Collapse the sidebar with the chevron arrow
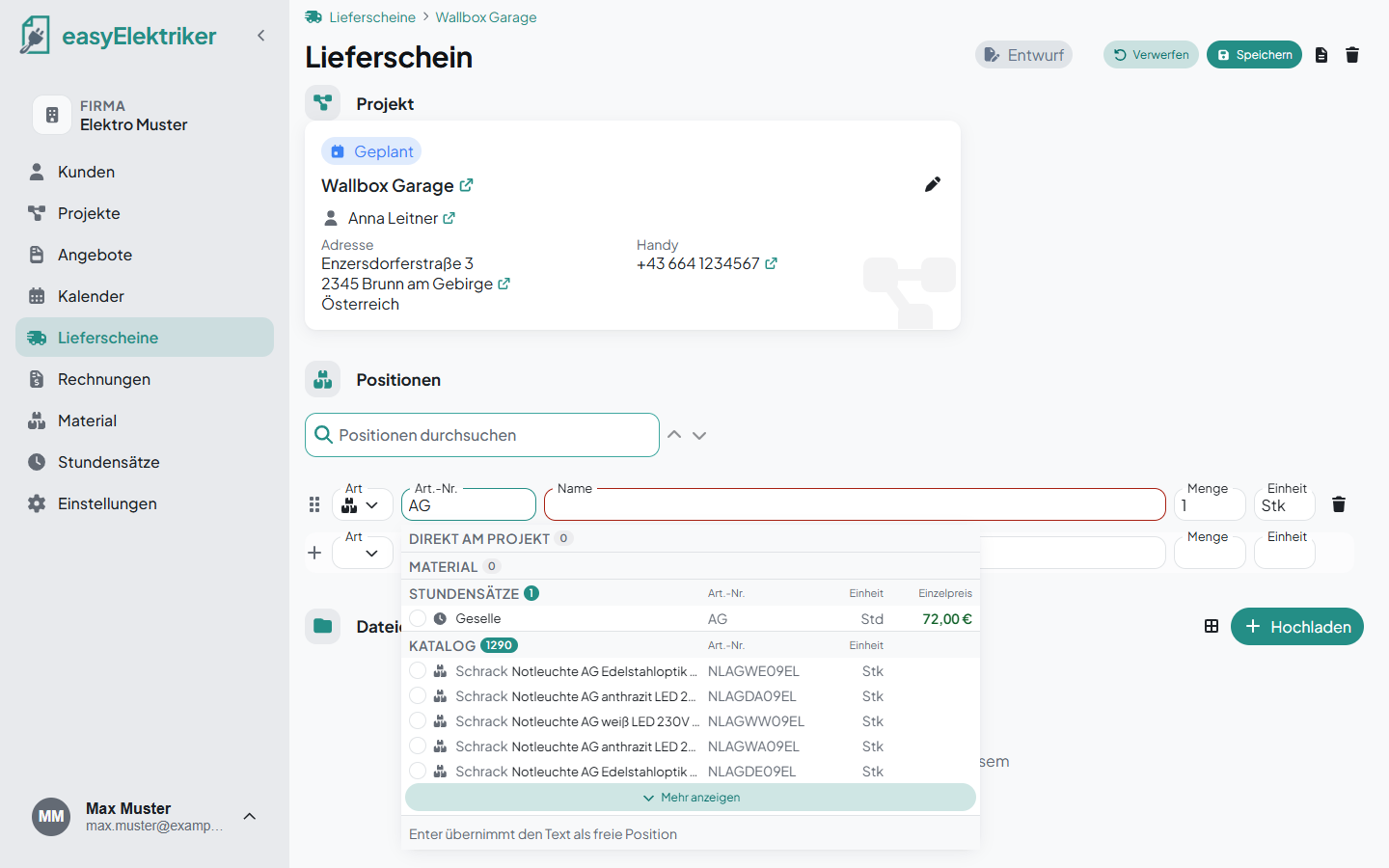 pos(260,36)
